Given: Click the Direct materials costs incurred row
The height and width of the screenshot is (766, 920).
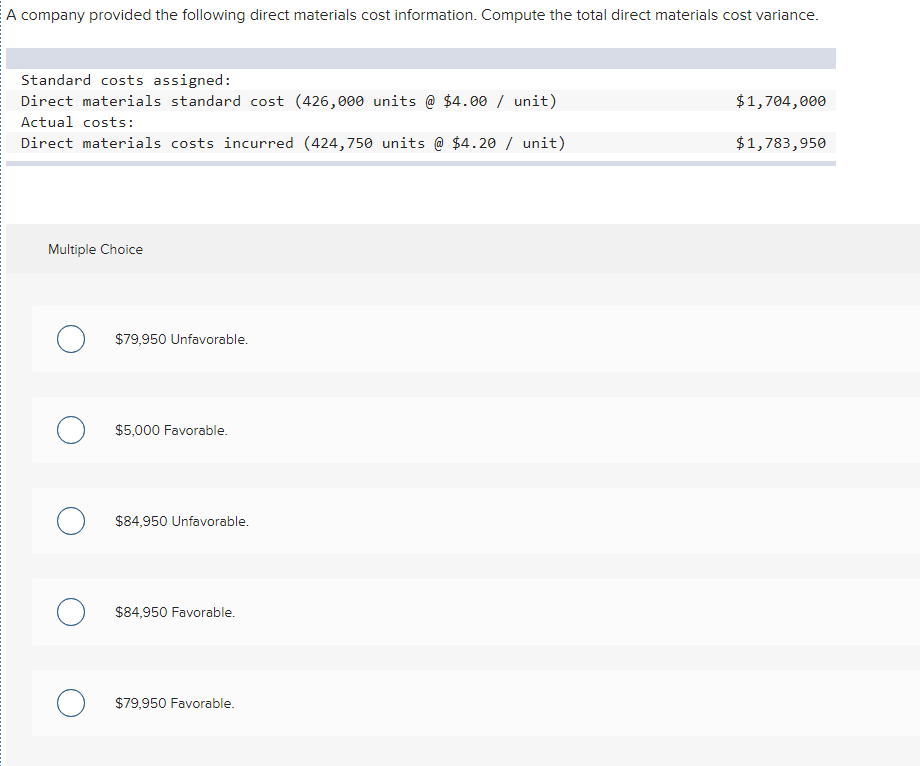Looking at the screenshot, I should [421, 143].
